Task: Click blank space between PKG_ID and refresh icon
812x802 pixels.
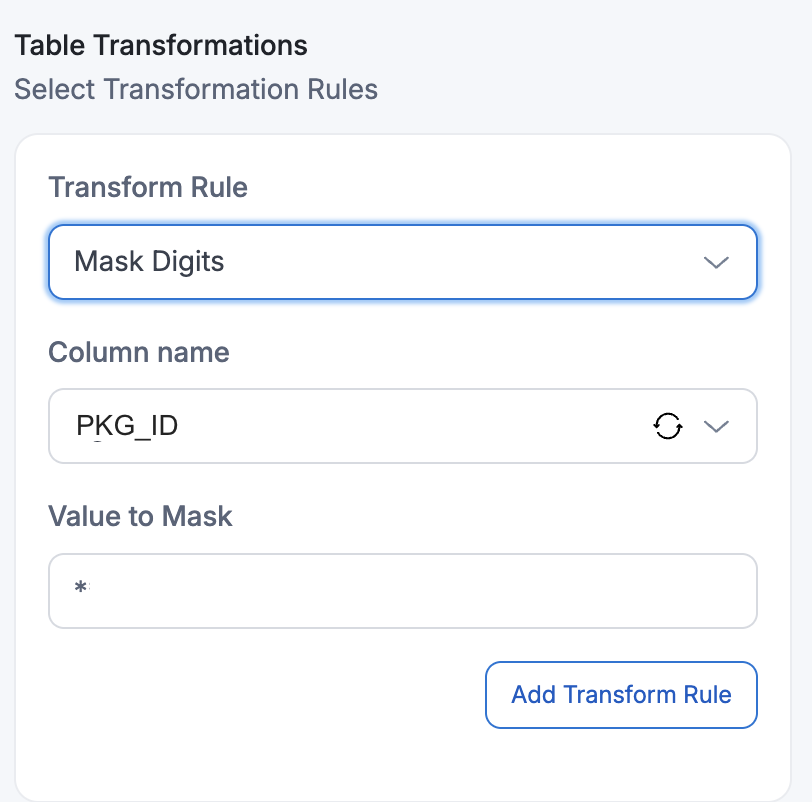Action: pos(420,427)
